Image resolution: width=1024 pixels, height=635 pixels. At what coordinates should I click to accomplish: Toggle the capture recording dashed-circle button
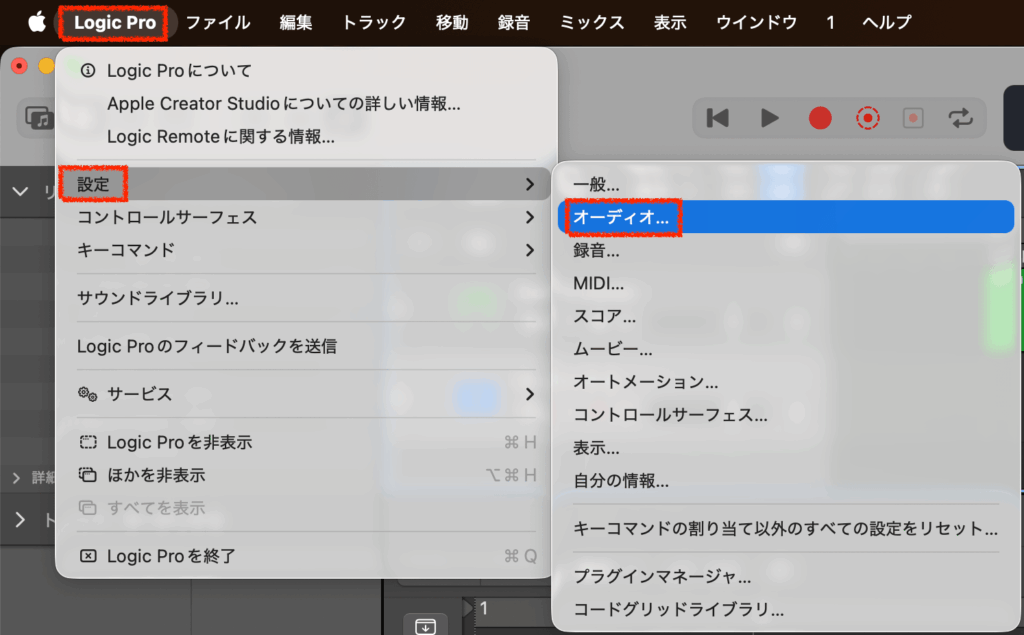tap(868, 118)
